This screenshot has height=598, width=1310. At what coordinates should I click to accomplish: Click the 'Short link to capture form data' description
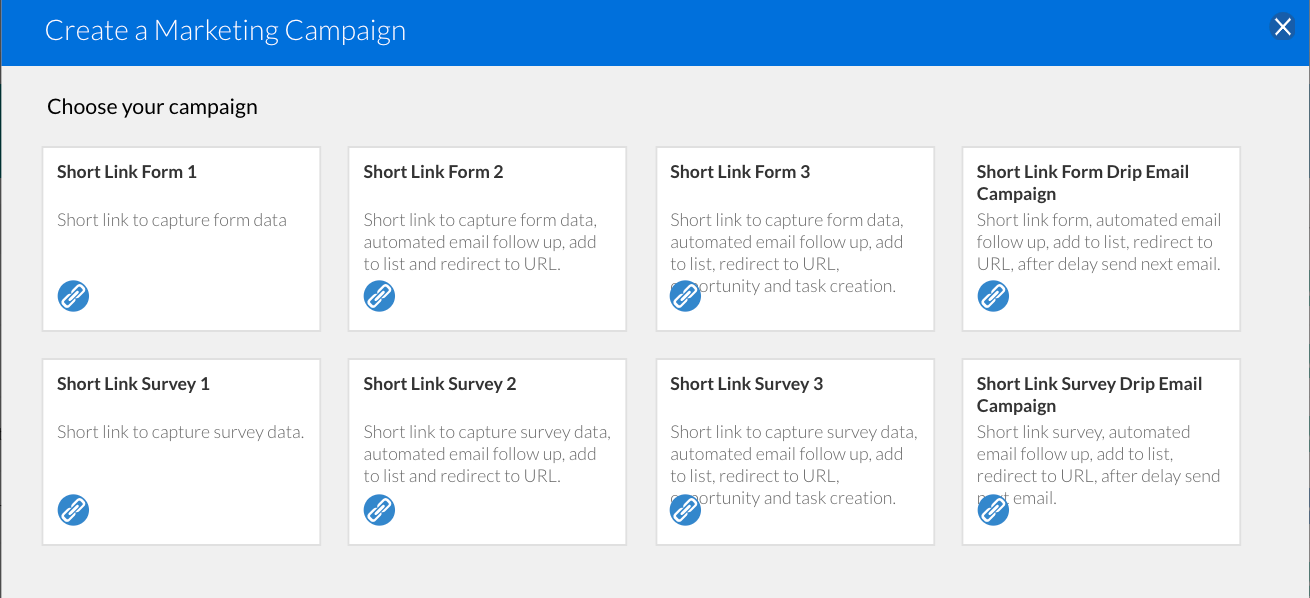click(172, 220)
